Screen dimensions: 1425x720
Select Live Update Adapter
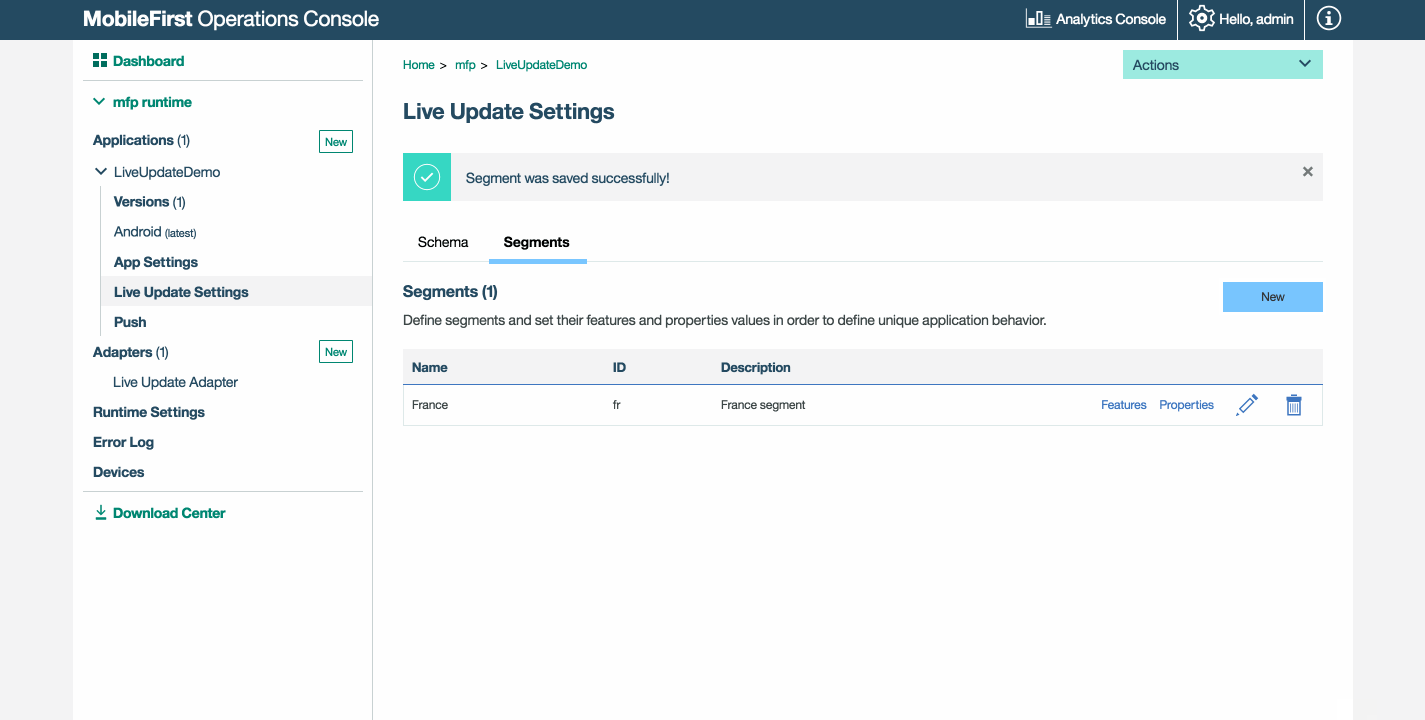175,382
